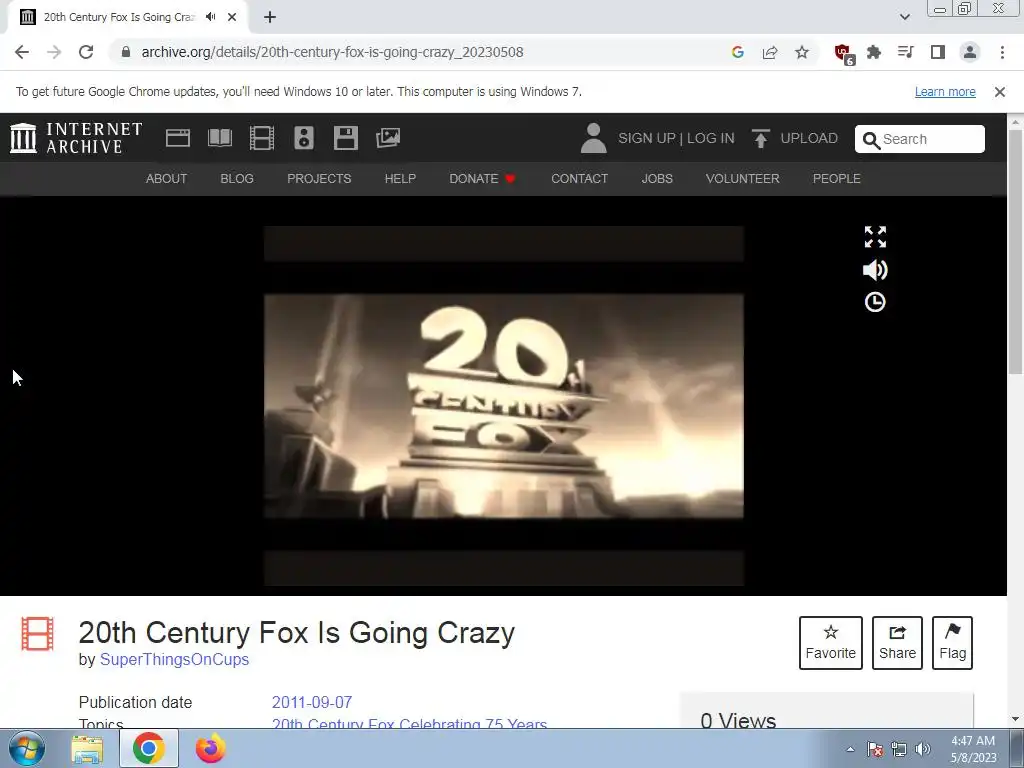This screenshot has width=1024, height=768.
Task: Open the system tray volume icon
Action: (x=923, y=749)
